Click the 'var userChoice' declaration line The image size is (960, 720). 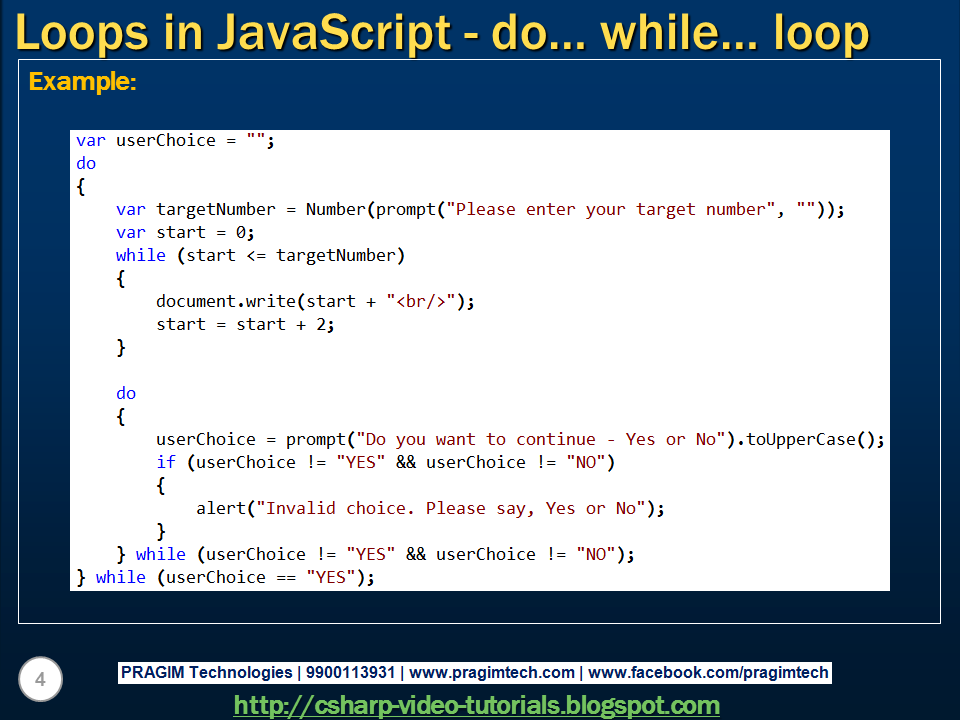[170, 140]
